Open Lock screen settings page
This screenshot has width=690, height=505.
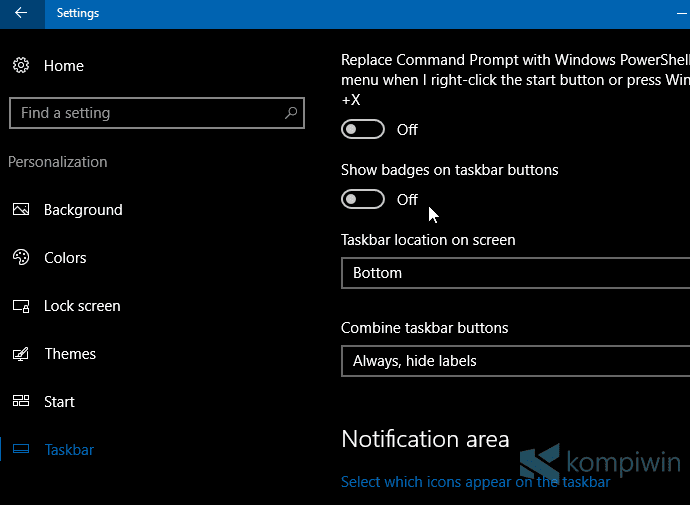[82, 306]
